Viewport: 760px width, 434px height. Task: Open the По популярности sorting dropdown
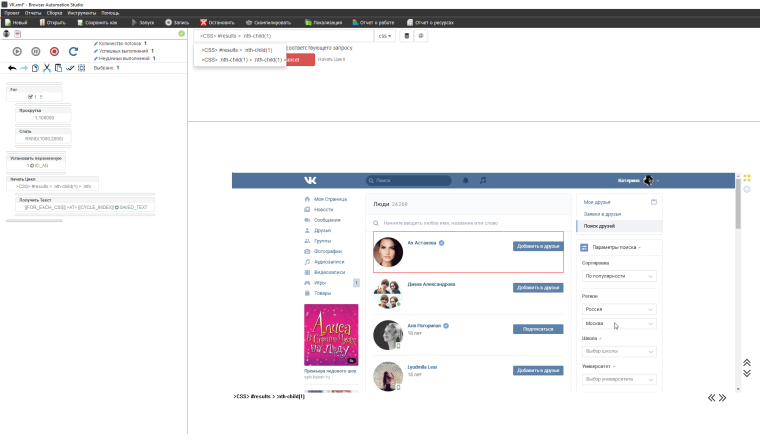619,276
